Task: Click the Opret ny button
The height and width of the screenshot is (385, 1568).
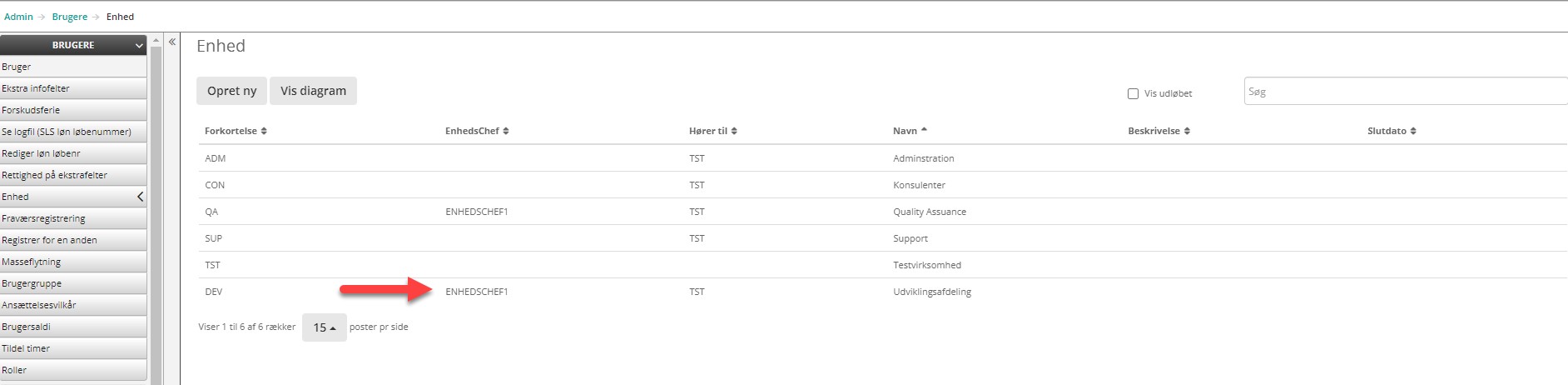Action: (231, 91)
